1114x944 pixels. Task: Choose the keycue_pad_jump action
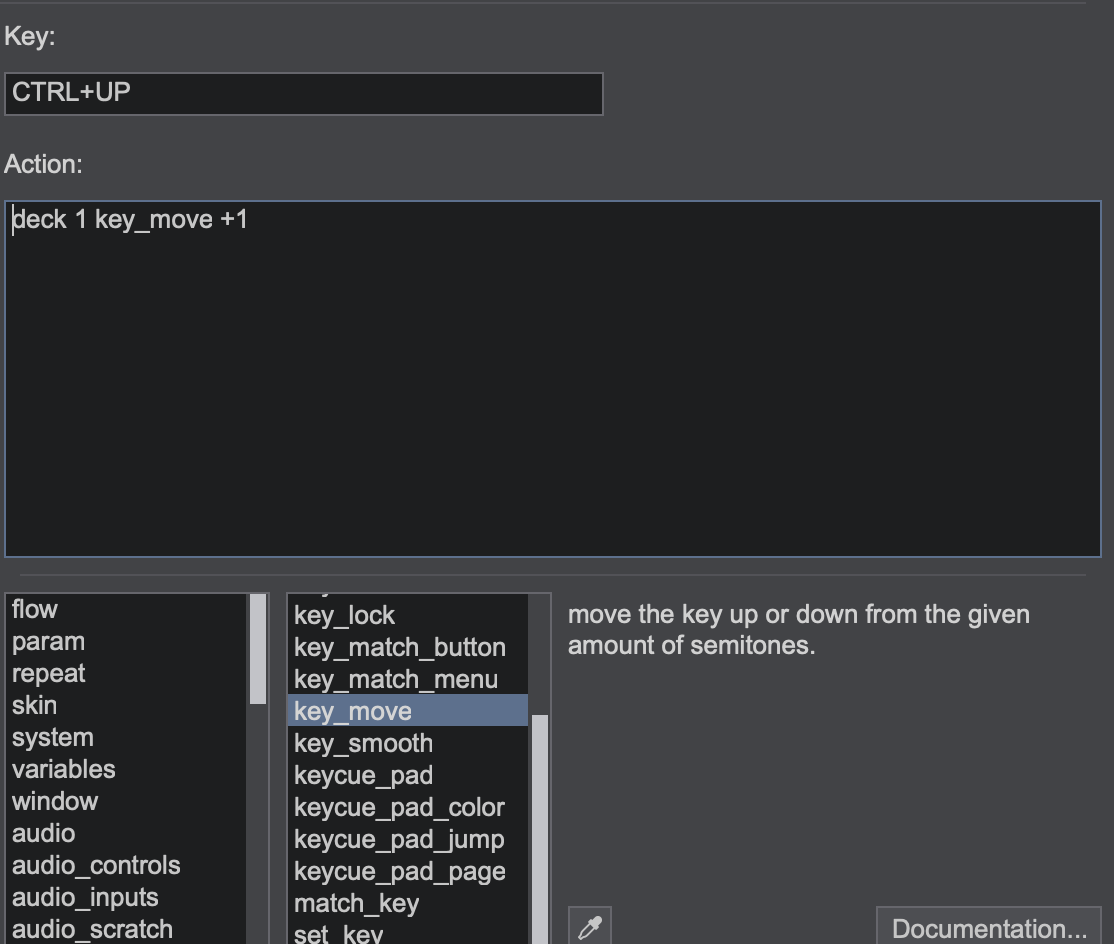[x=399, y=839]
